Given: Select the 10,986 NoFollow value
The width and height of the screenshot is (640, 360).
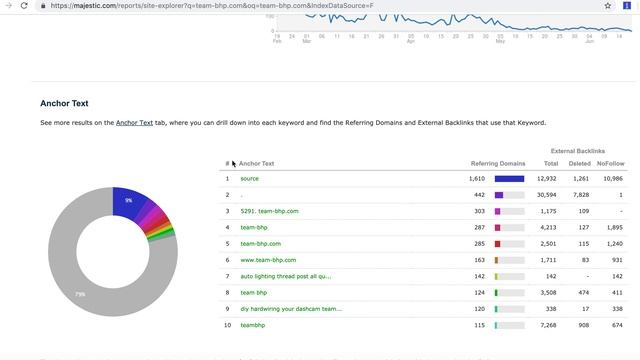Looking at the screenshot, I should (x=613, y=178).
